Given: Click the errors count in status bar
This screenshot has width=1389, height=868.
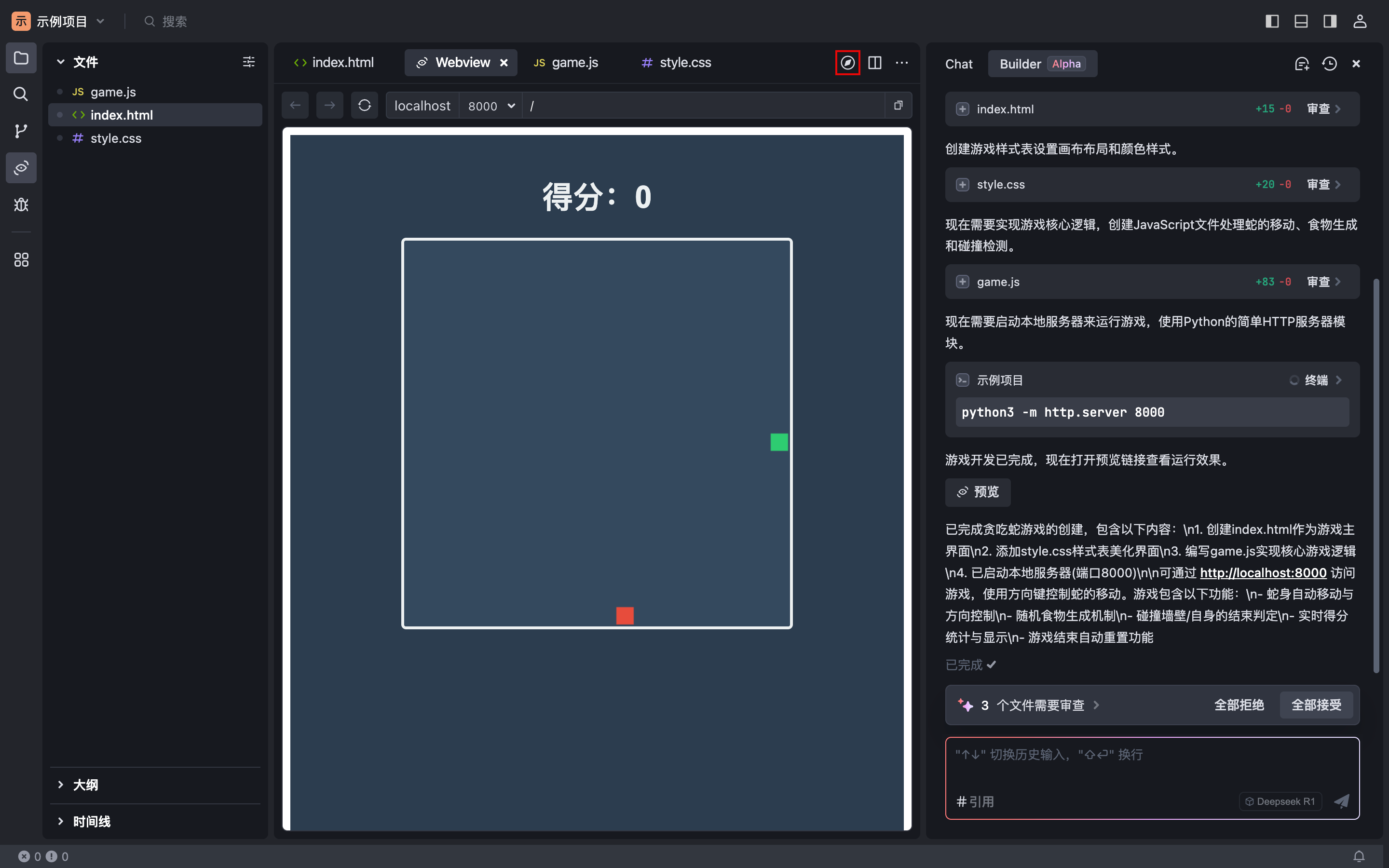Looking at the screenshot, I should point(29,856).
